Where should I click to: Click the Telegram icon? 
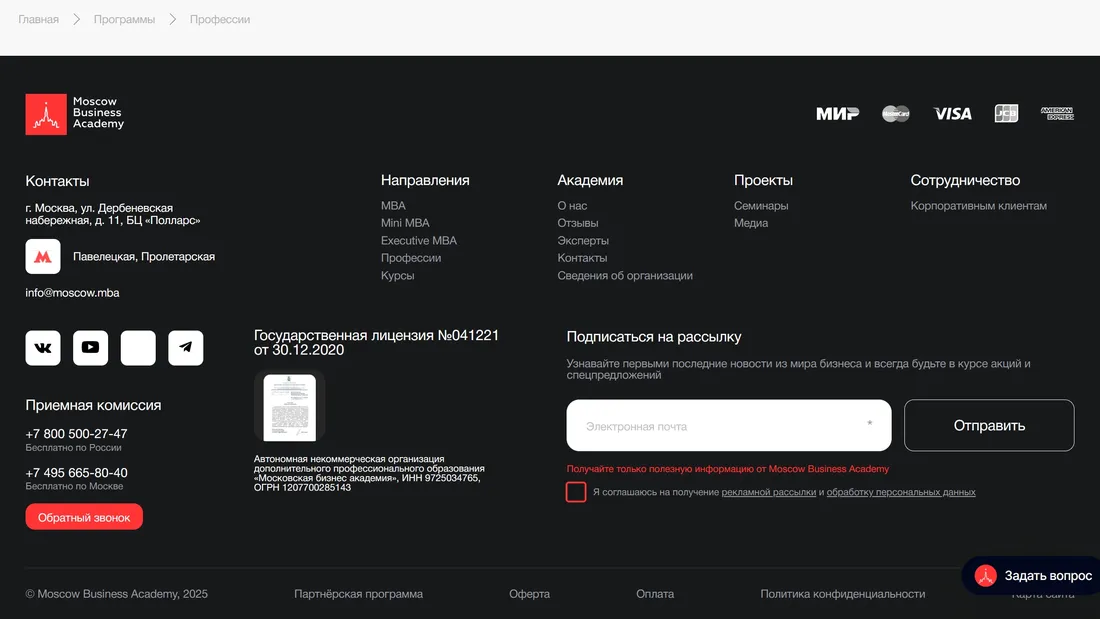[x=186, y=347]
